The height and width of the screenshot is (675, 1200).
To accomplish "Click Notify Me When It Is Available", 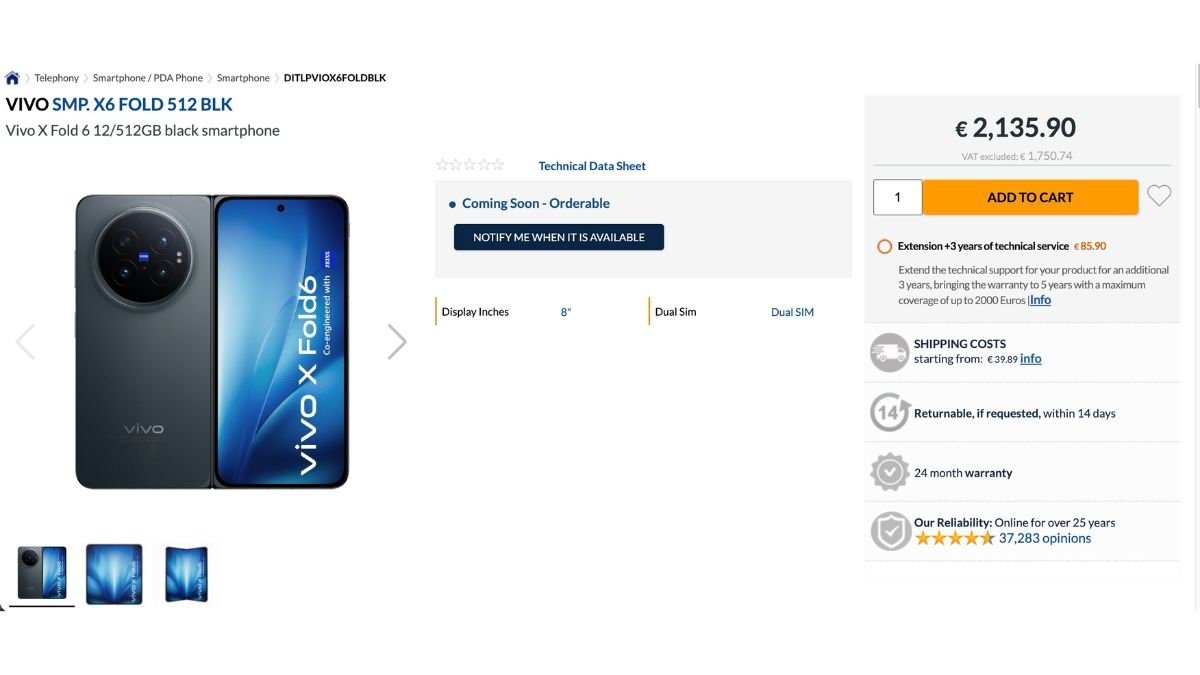I will point(559,237).
